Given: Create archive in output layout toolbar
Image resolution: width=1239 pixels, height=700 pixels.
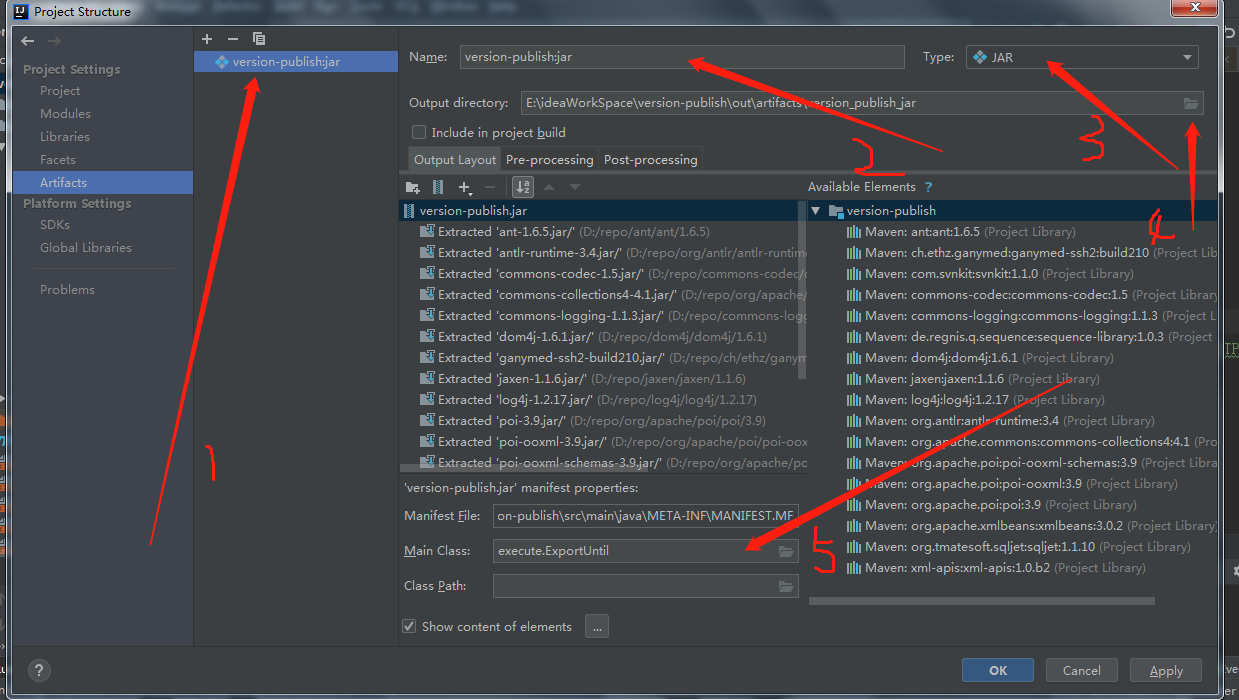Looking at the screenshot, I should pyautogui.click(x=438, y=187).
